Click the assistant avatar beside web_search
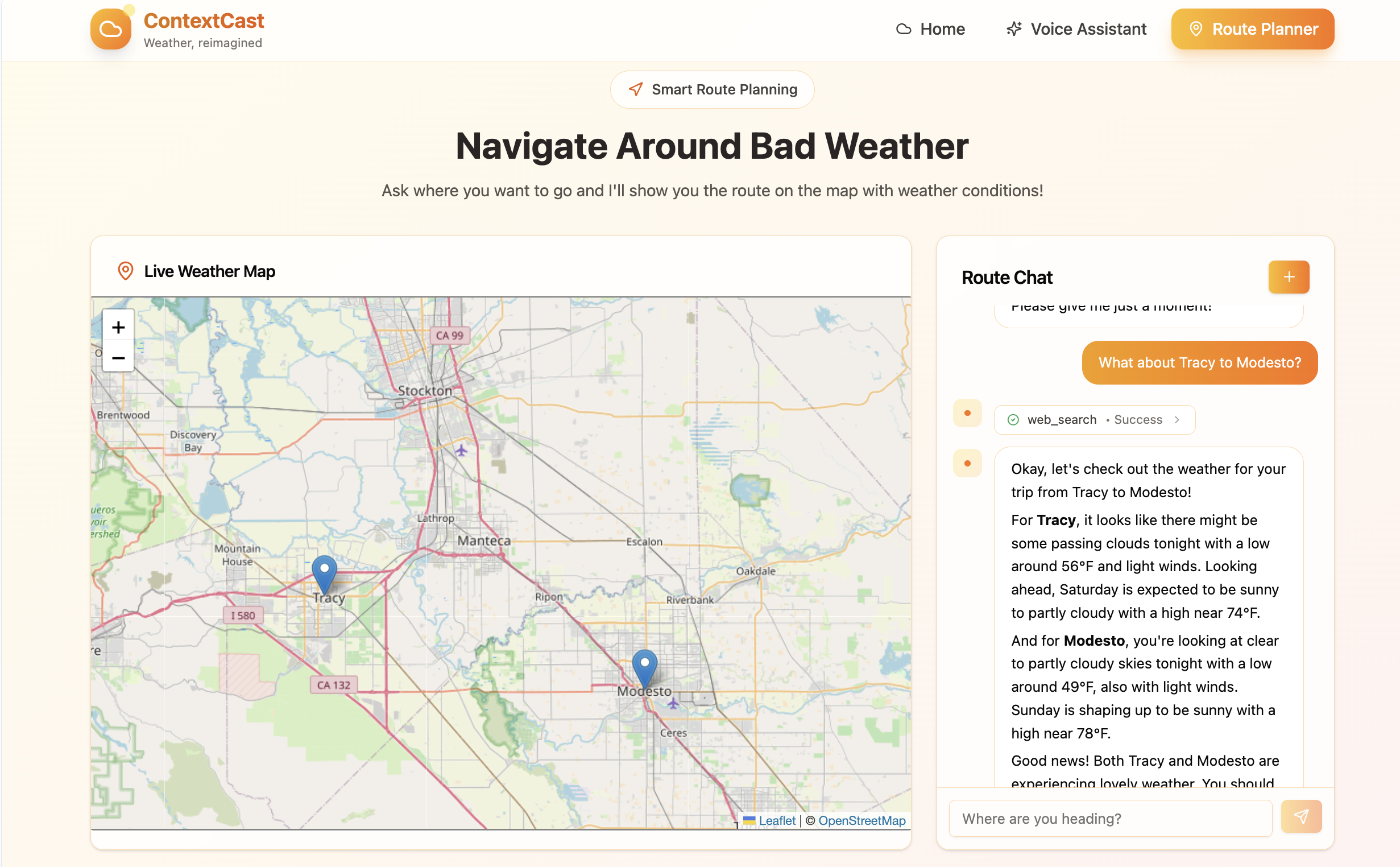Image resolution: width=1400 pixels, height=867 pixels. [967, 414]
